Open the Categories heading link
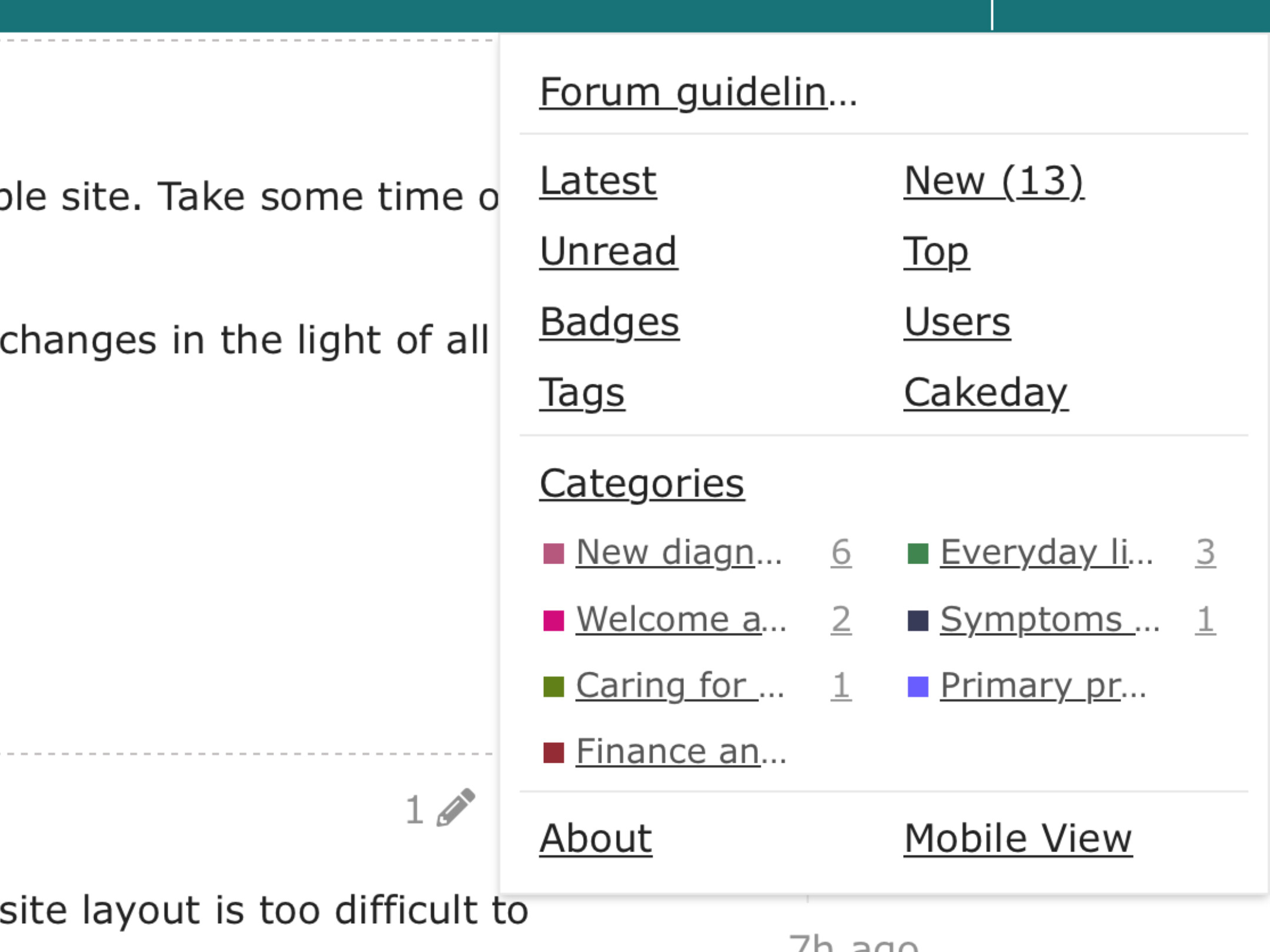Viewport: 1270px width, 952px height. click(x=642, y=484)
